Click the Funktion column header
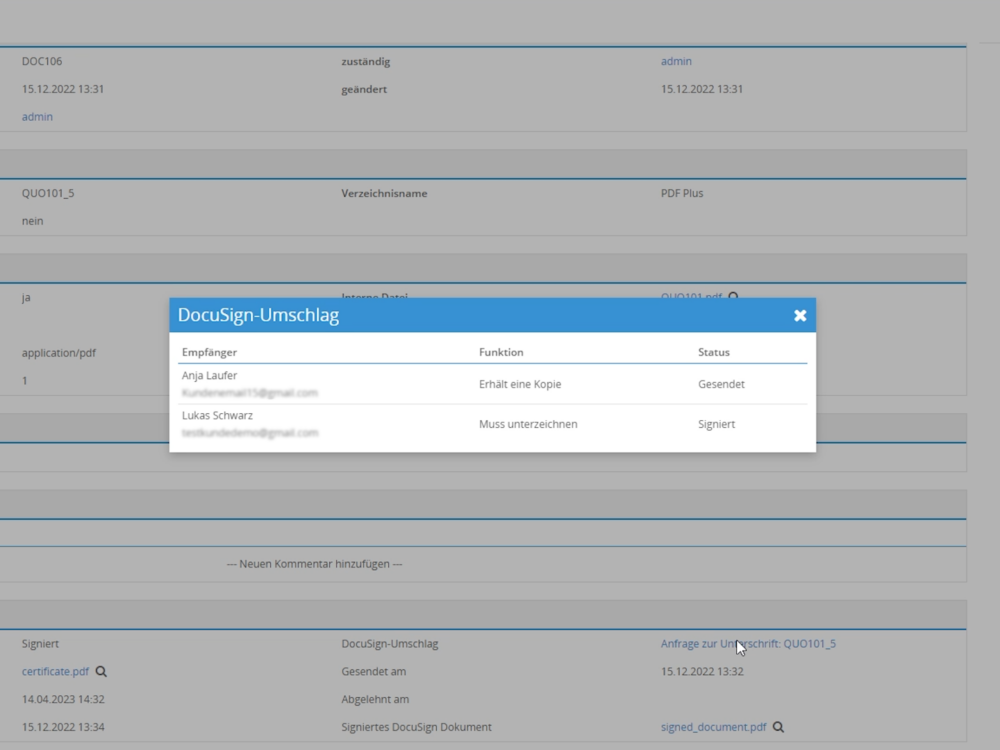1000x750 pixels. pyautogui.click(x=501, y=352)
